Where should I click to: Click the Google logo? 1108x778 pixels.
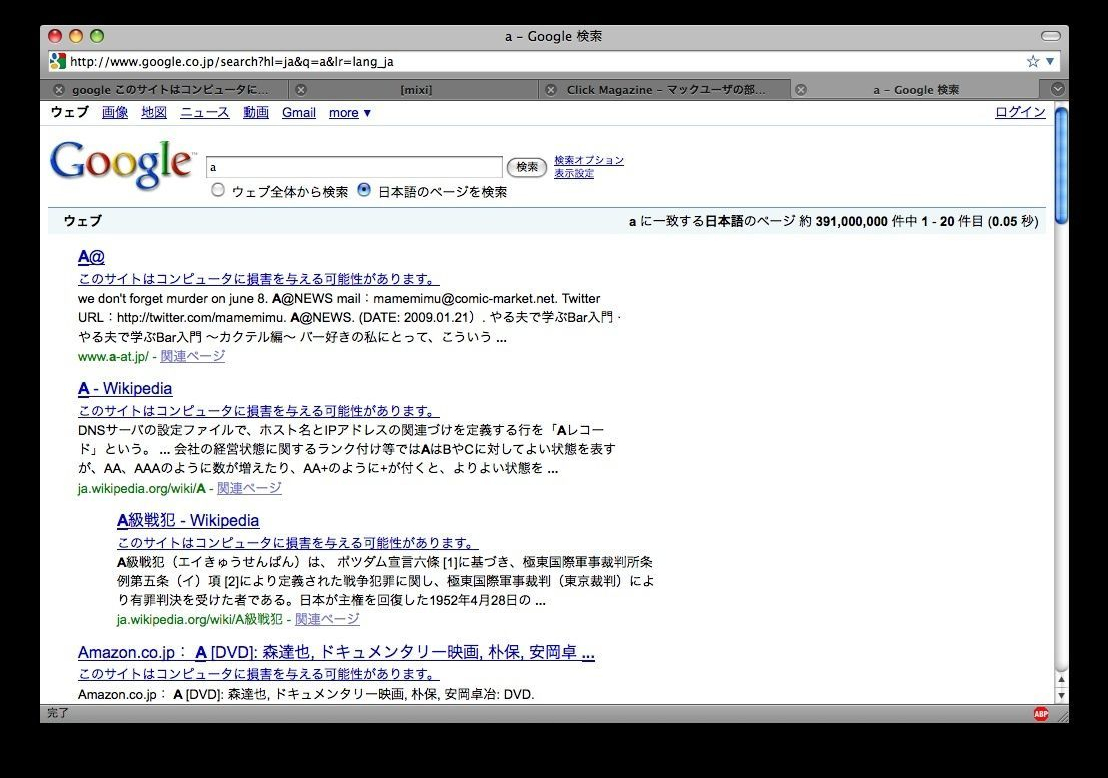121,164
